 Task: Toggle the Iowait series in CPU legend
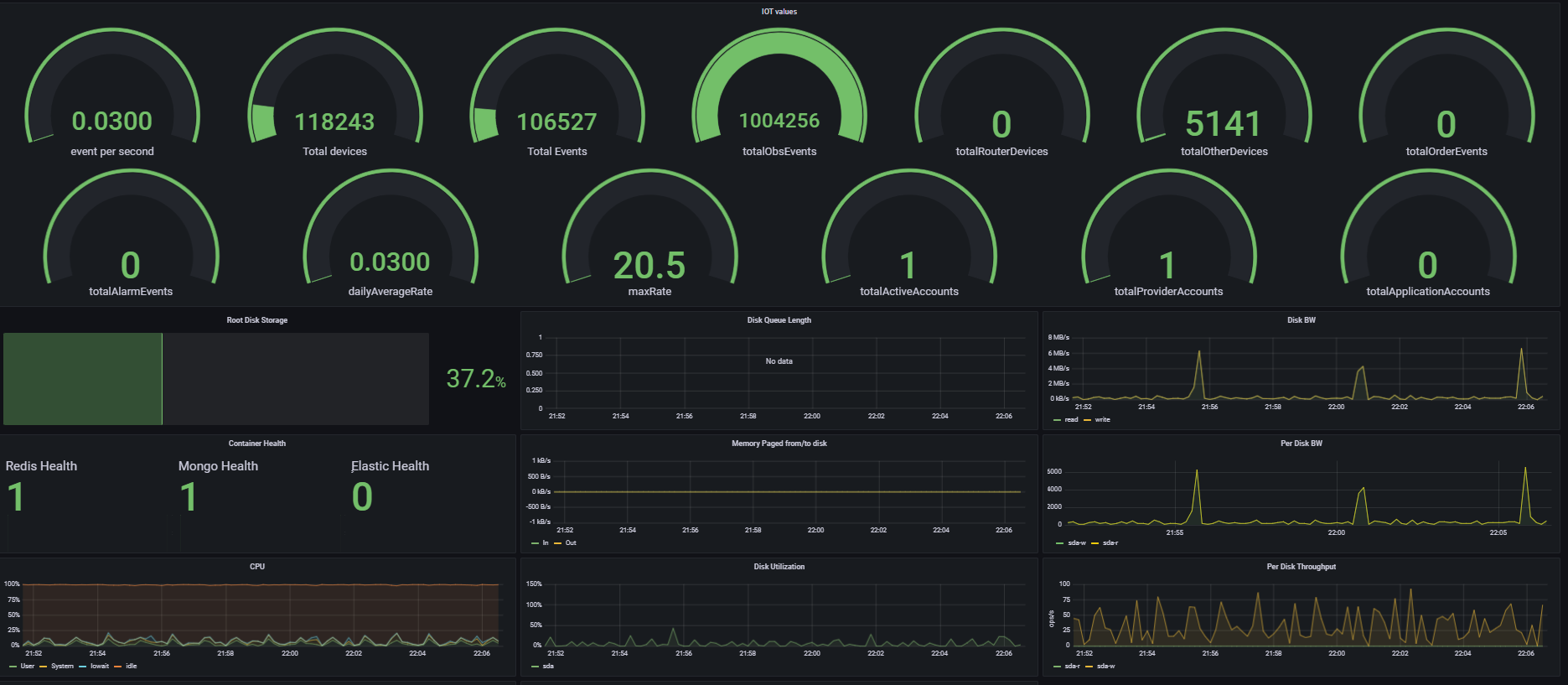[100, 667]
